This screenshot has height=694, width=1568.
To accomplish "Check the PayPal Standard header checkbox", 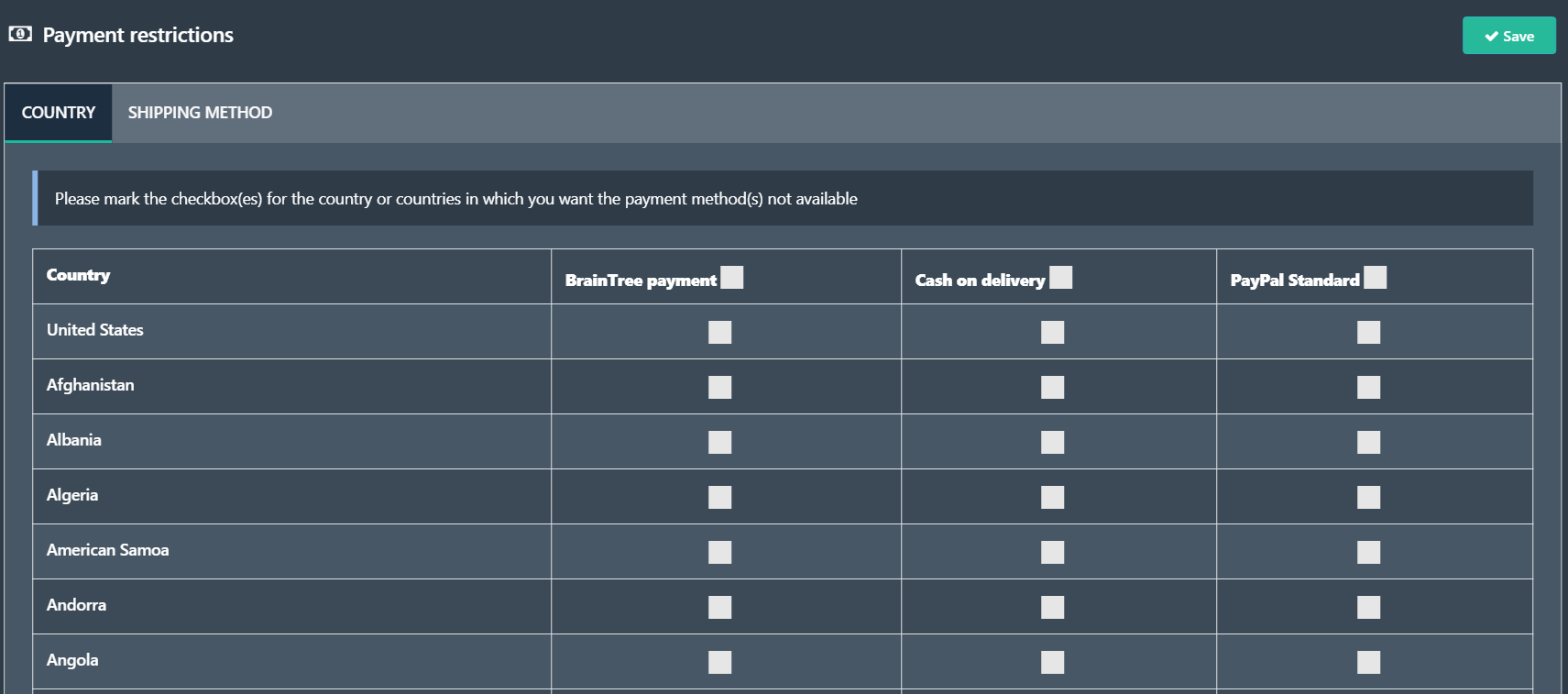I will pos(1376,277).
